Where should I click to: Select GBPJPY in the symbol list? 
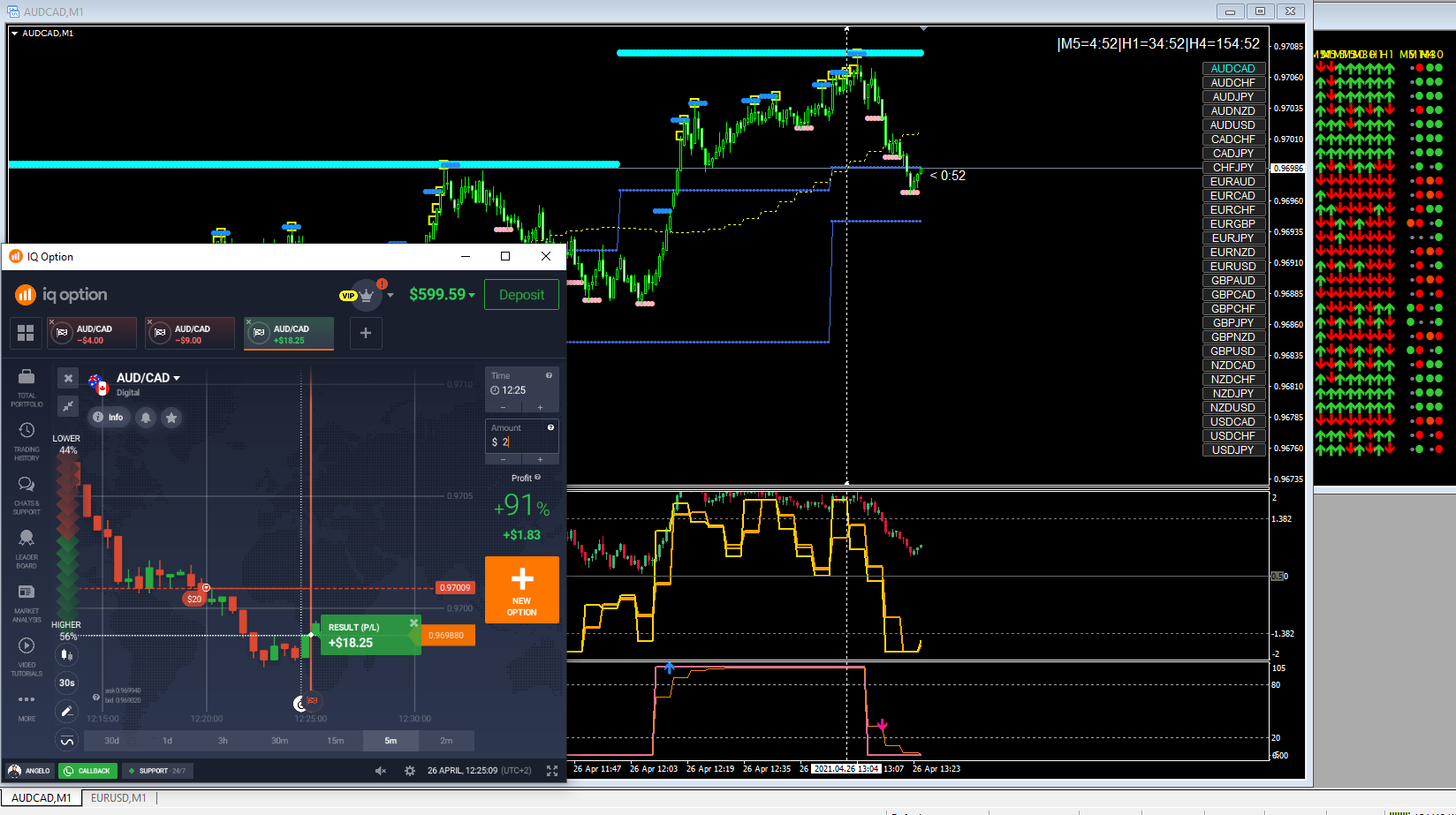[x=1233, y=323]
